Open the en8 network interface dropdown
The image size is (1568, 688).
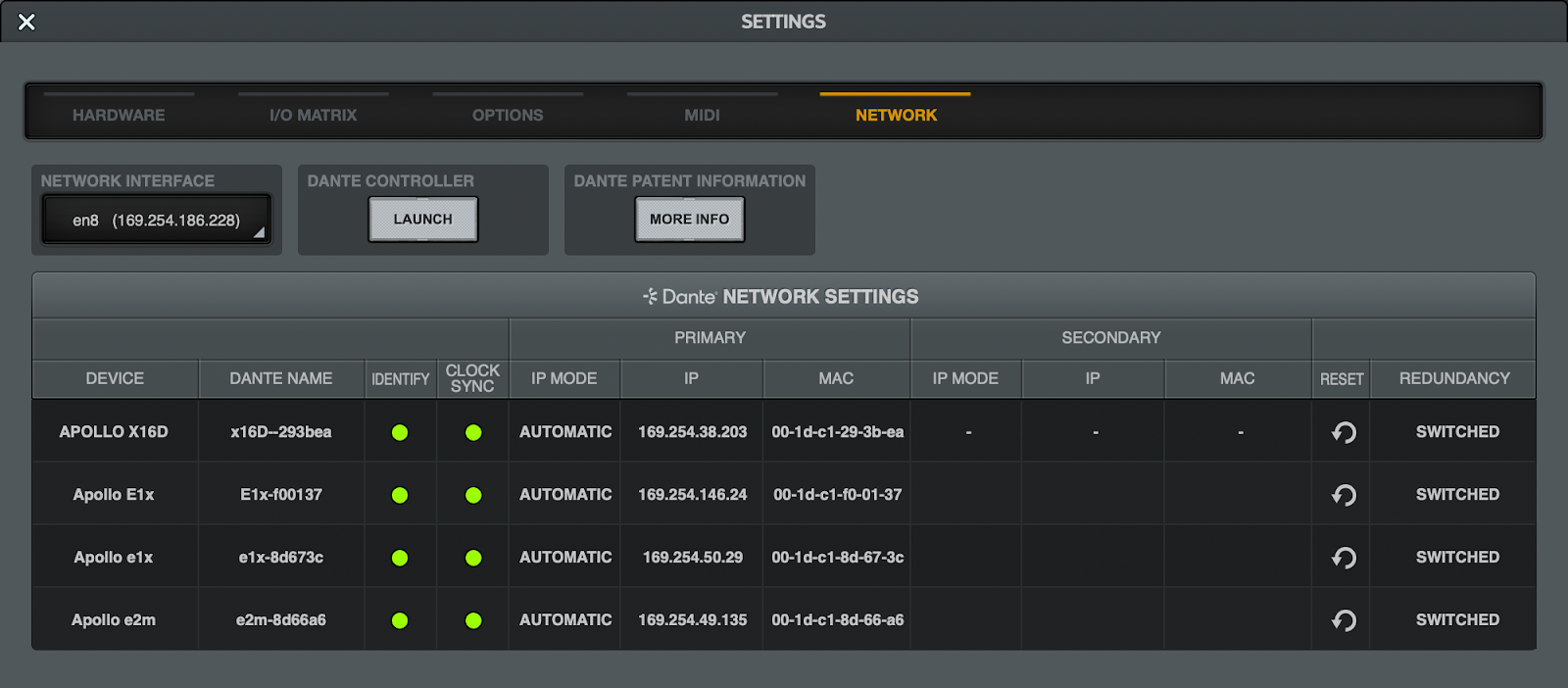tap(157, 220)
